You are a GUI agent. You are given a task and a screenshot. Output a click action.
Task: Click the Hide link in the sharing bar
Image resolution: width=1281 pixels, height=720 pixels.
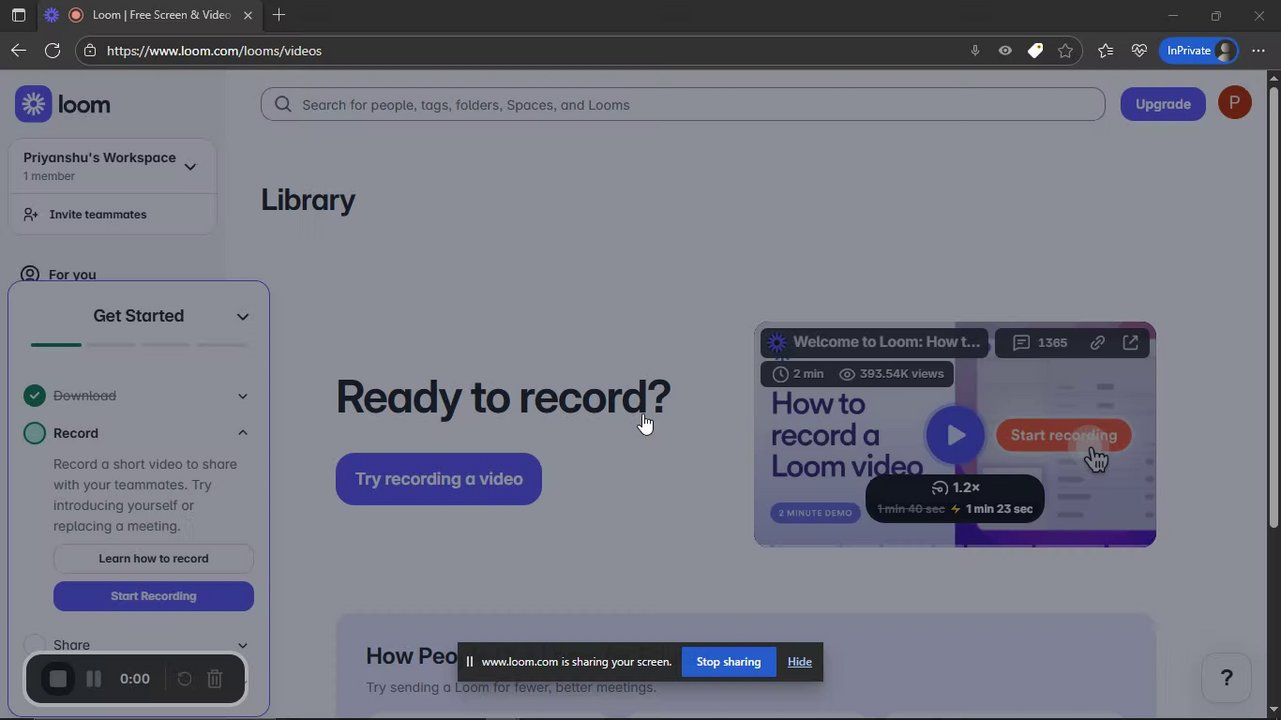pyautogui.click(x=800, y=662)
